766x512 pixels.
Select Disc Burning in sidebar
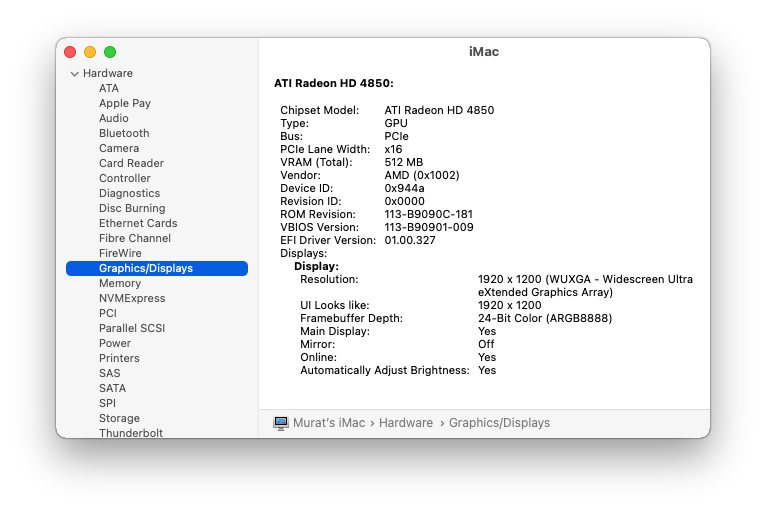point(132,208)
